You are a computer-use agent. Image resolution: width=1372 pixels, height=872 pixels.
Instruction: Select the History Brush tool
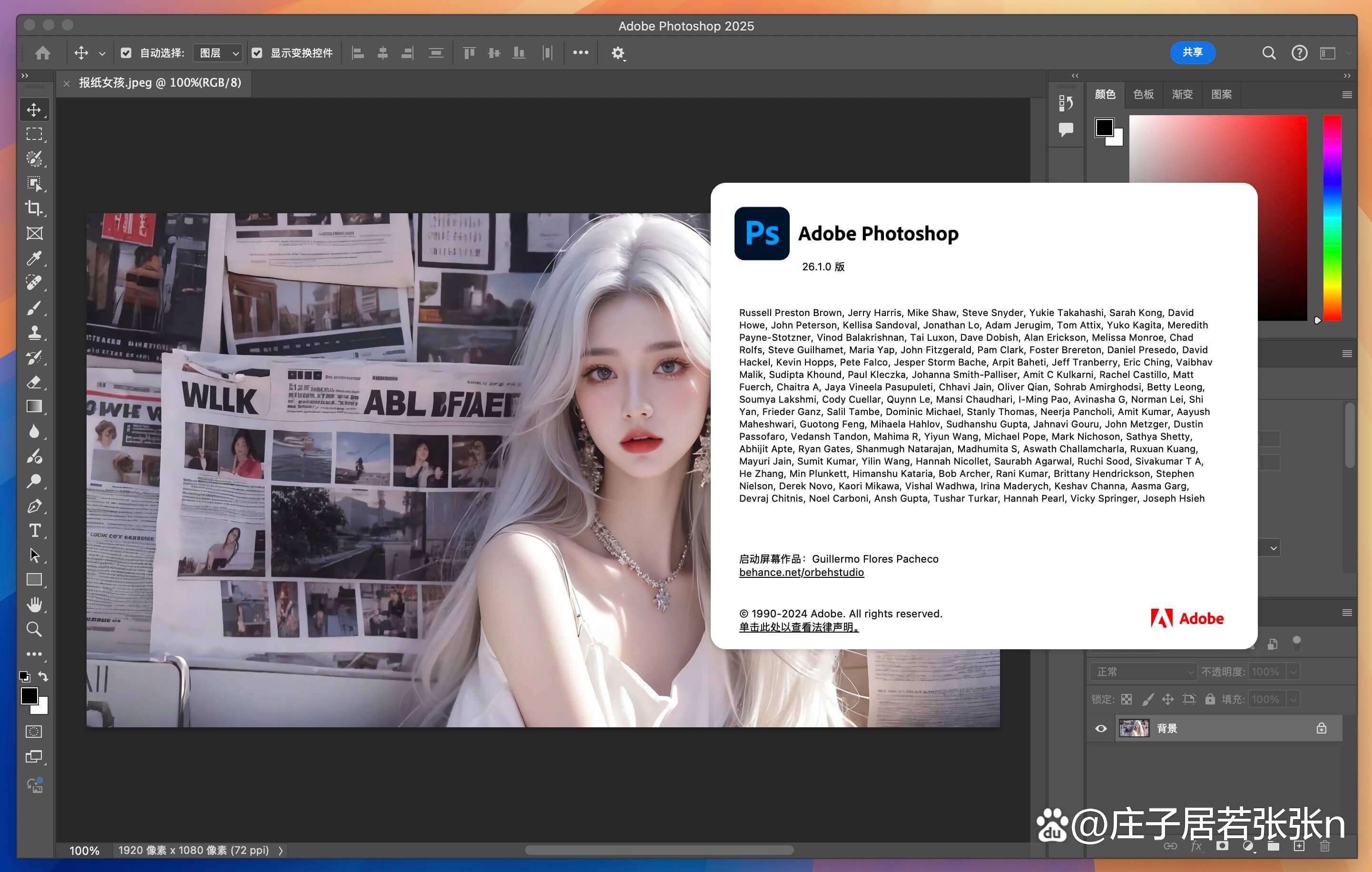(x=34, y=357)
